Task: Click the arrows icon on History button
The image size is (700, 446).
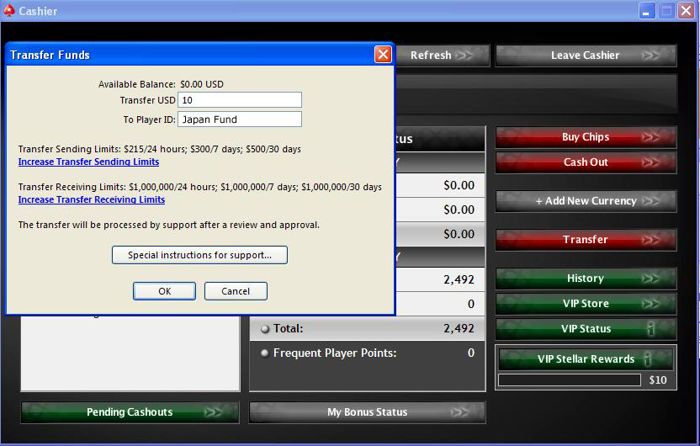Action: pos(650,279)
